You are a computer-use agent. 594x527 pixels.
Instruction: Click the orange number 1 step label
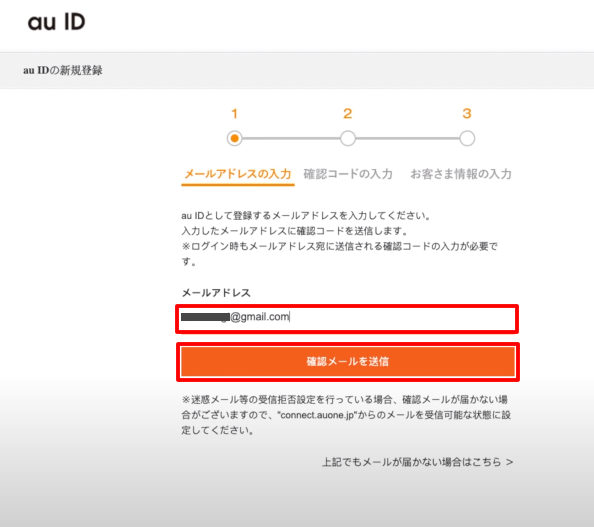(234, 114)
